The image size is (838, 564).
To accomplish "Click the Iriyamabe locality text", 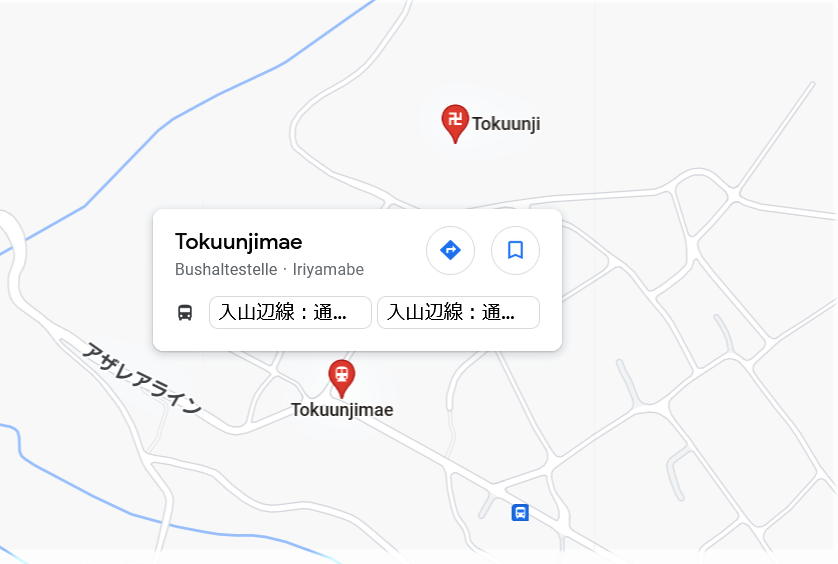I will (328, 269).
